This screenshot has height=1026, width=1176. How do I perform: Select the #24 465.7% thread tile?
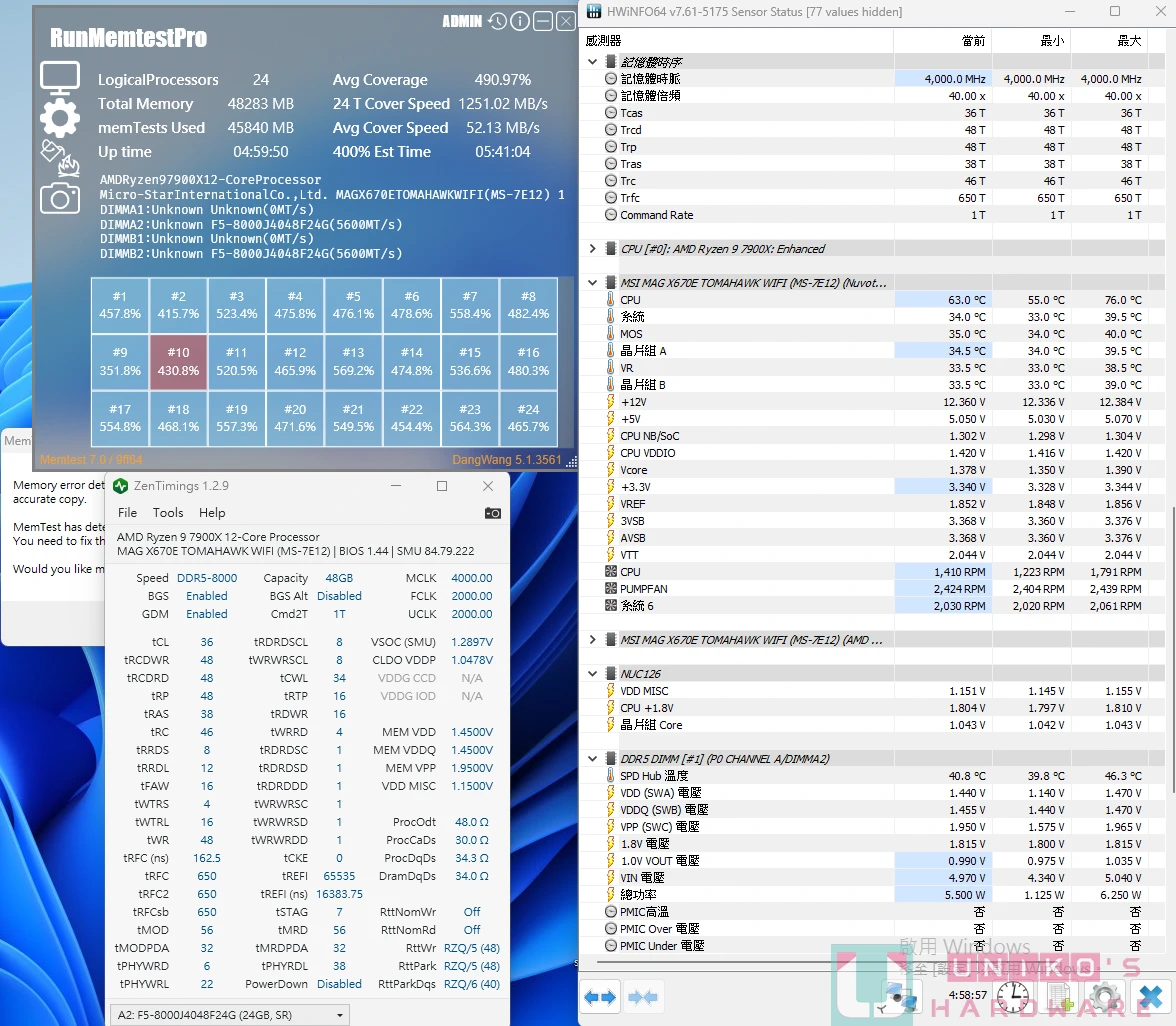point(529,418)
